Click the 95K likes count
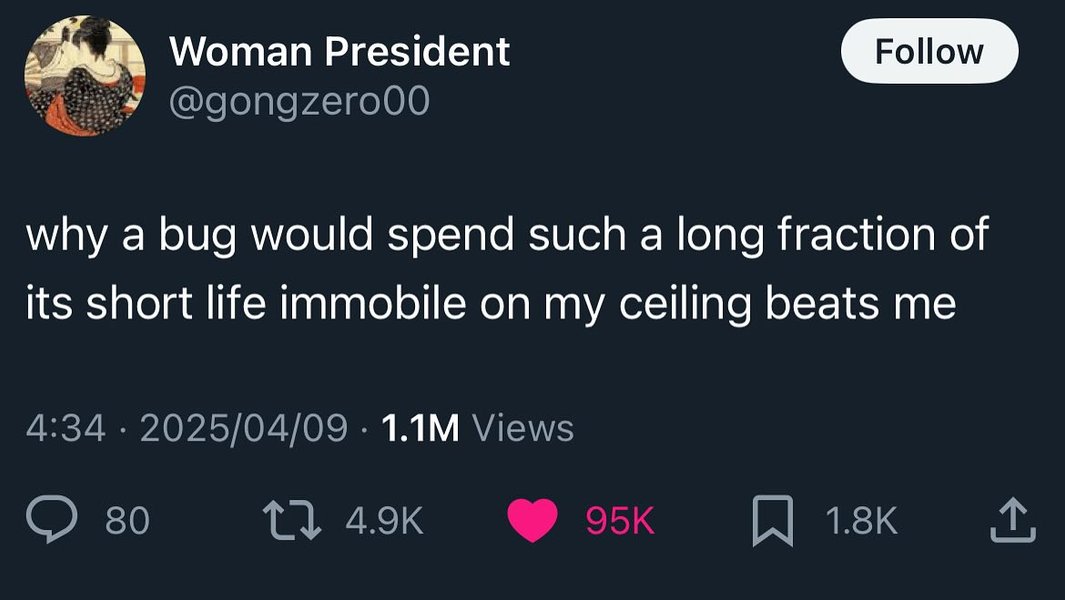The height and width of the screenshot is (600, 1065). click(619, 520)
